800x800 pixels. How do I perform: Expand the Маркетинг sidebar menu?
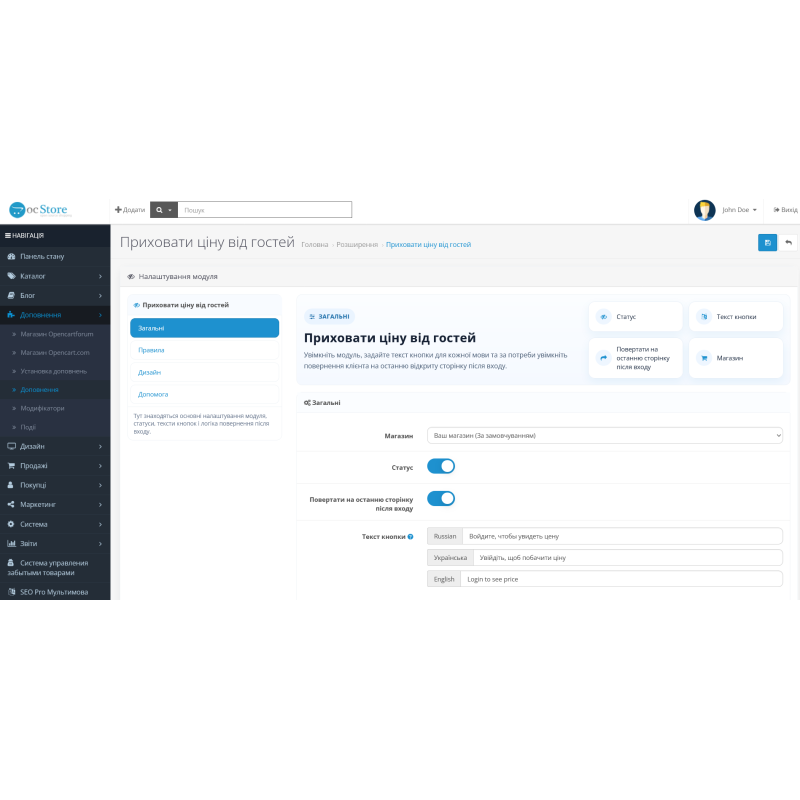click(x=55, y=505)
